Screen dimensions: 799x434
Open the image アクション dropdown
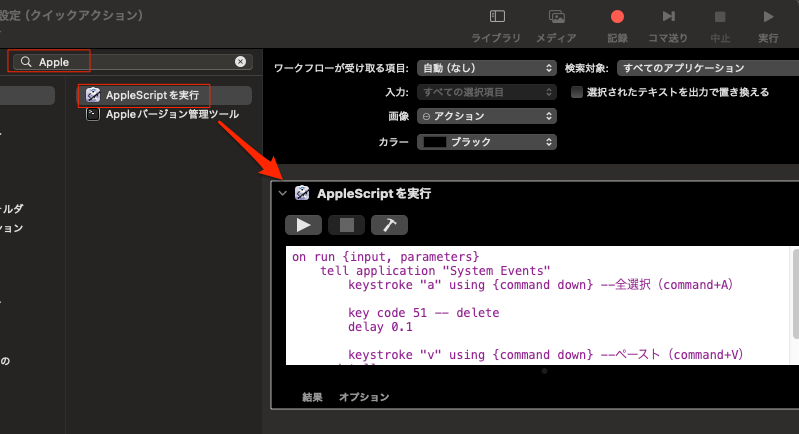[x=486, y=116]
